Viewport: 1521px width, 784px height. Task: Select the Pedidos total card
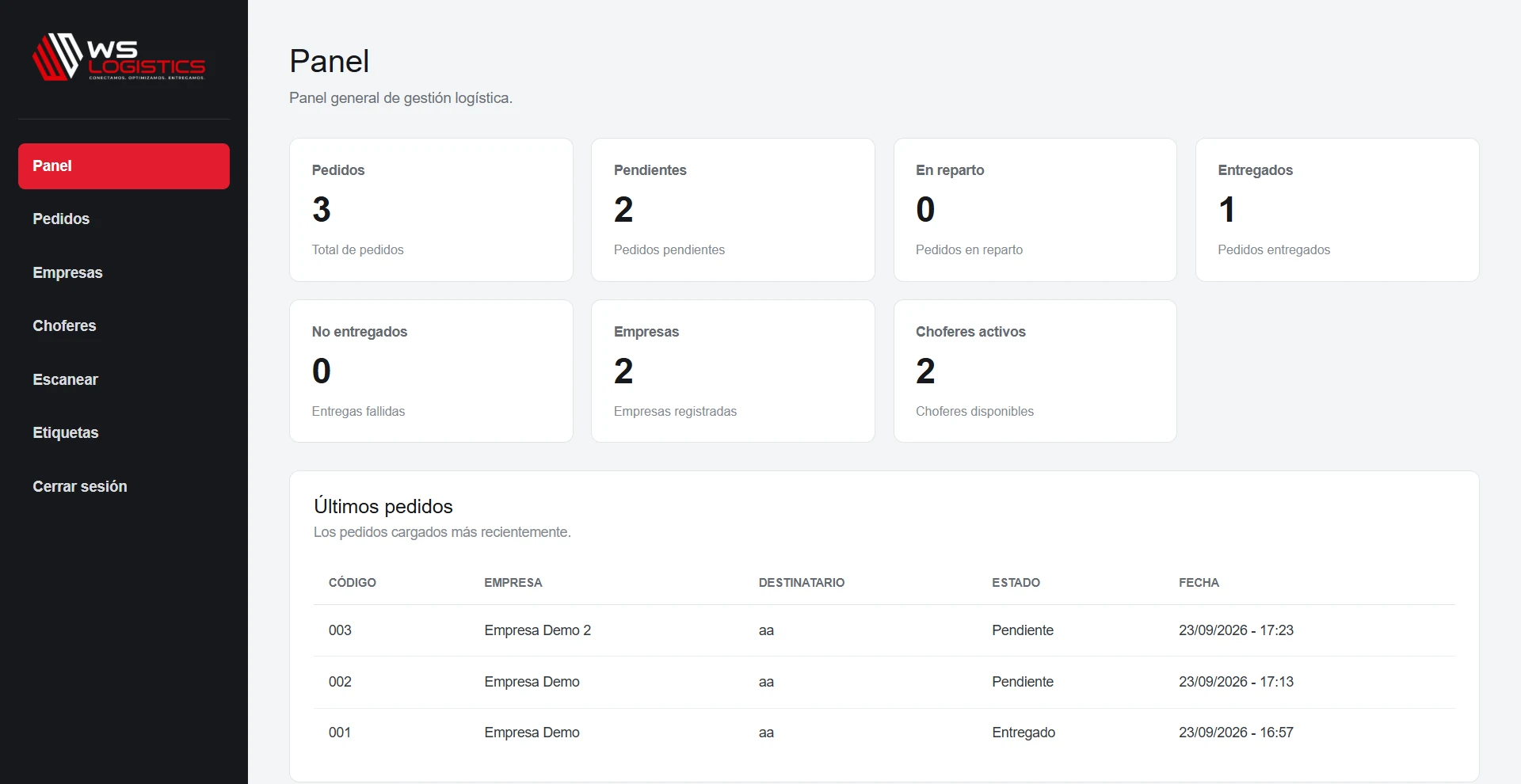tap(431, 210)
